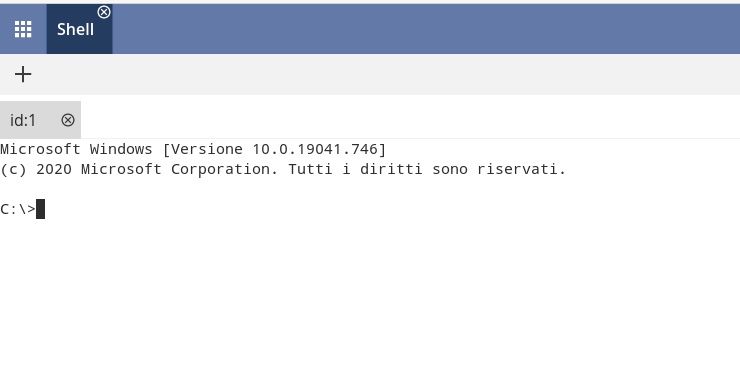This screenshot has height=391, width=740.
Task: Select the id:1 session tab
Action: [23, 120]
